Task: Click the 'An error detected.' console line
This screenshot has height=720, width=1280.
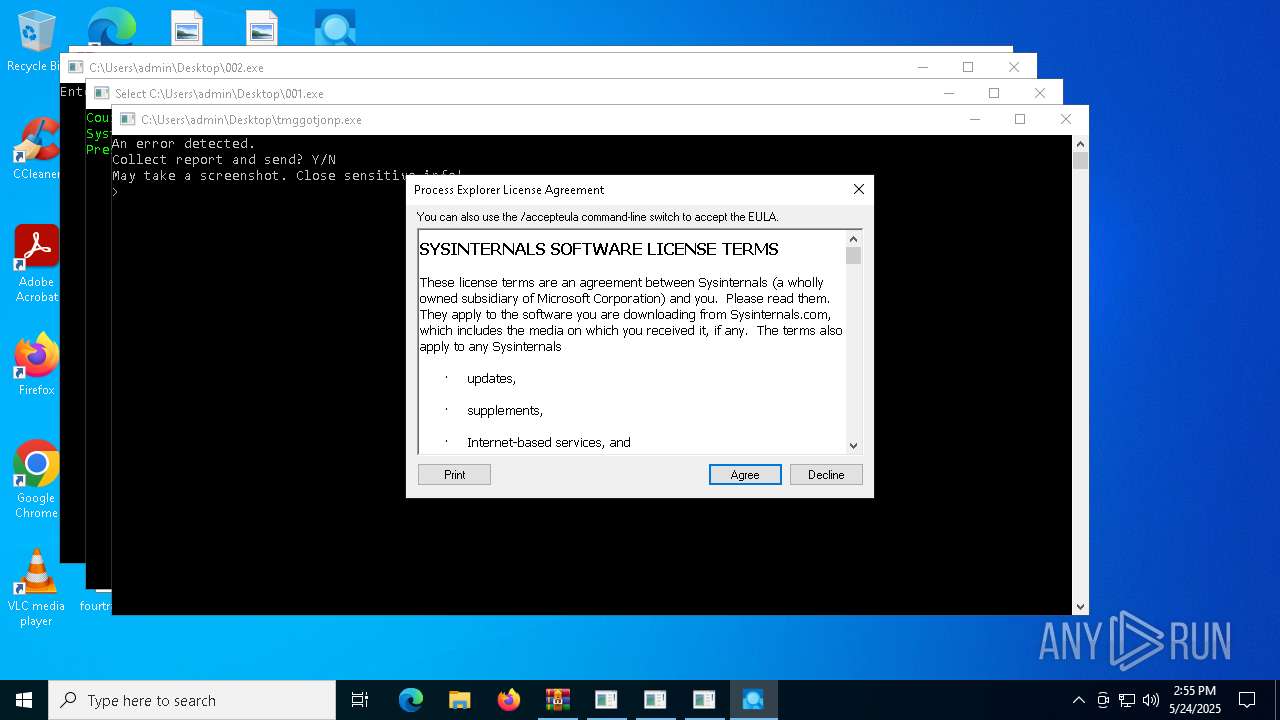Action: [184, 144]
